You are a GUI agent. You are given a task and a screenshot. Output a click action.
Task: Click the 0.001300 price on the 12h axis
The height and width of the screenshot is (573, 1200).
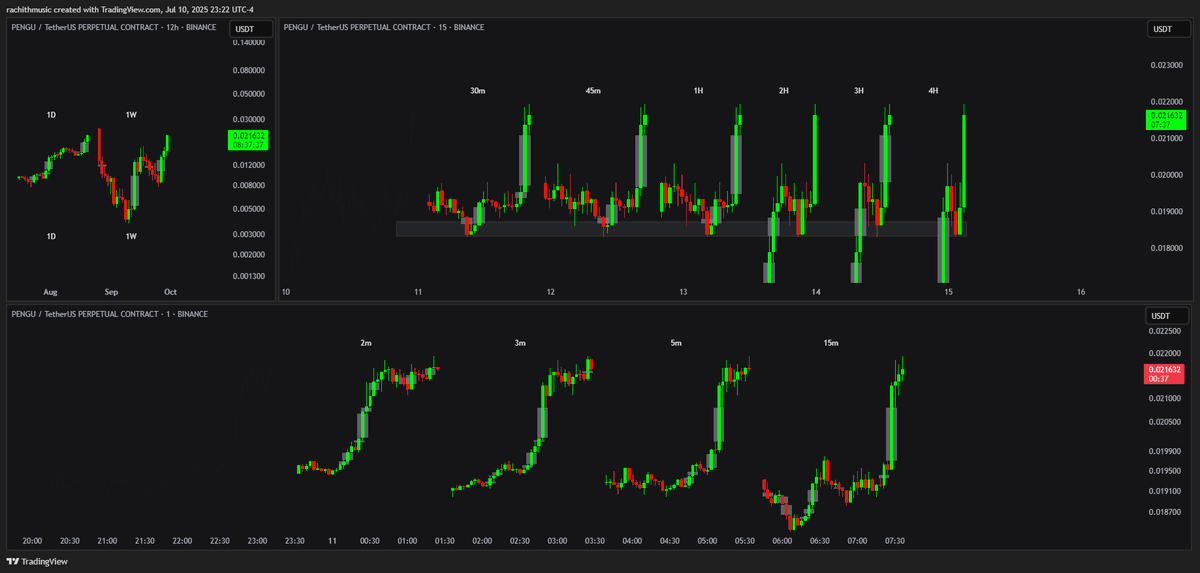point(249,276)
